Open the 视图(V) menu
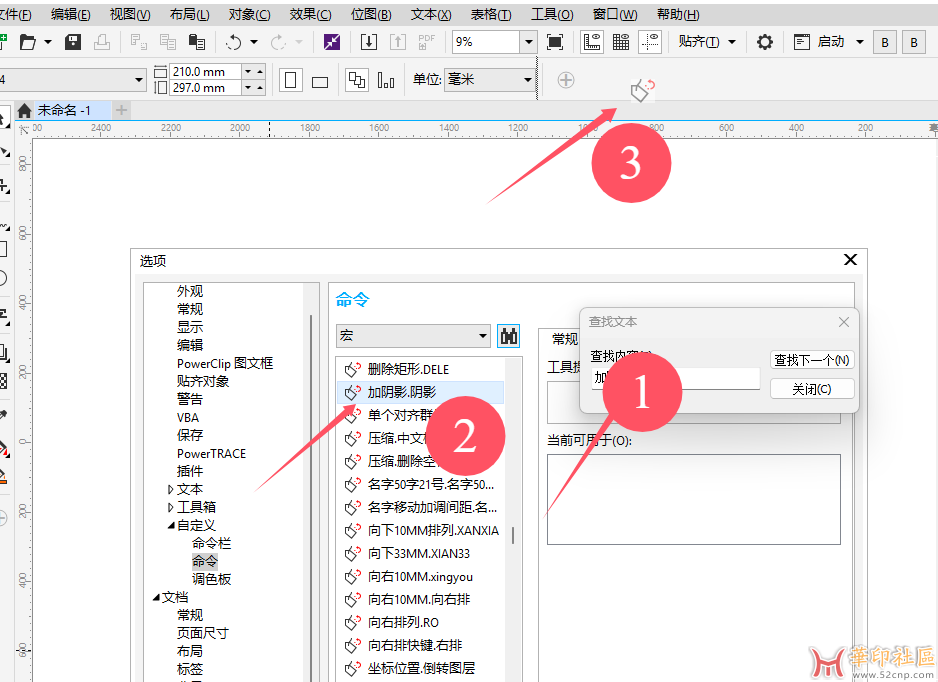 pyautogui.click(x=130, y=14)
